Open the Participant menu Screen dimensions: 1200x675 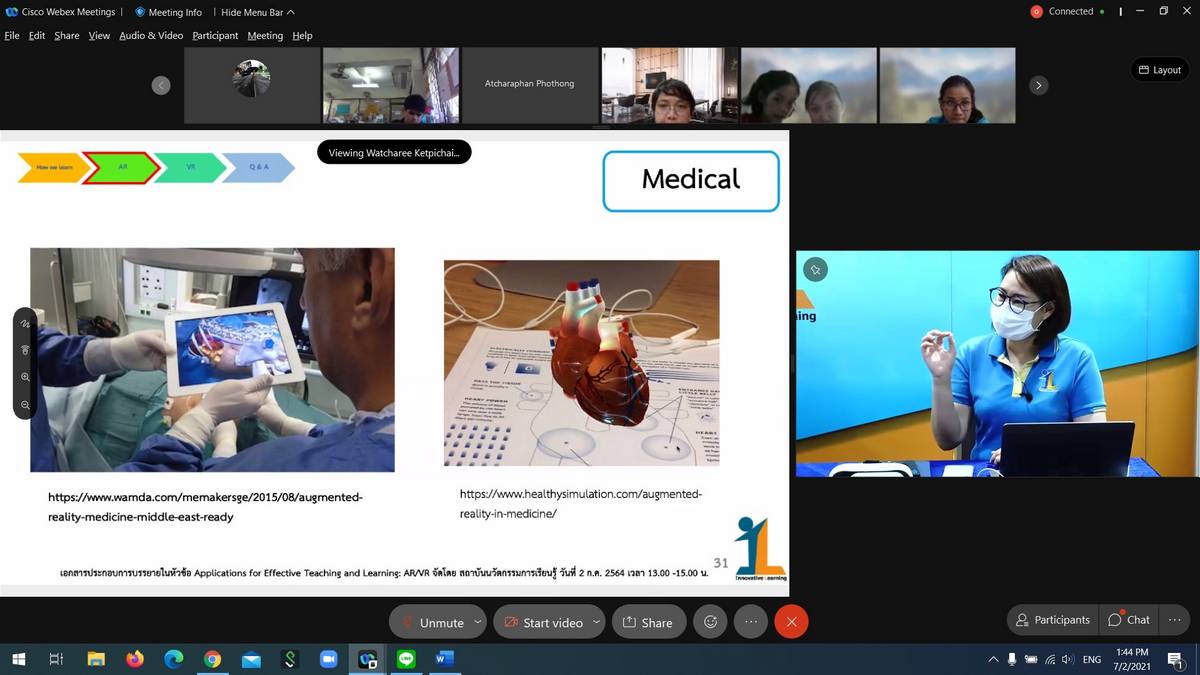pyautogui.click(x=215, y=35)
